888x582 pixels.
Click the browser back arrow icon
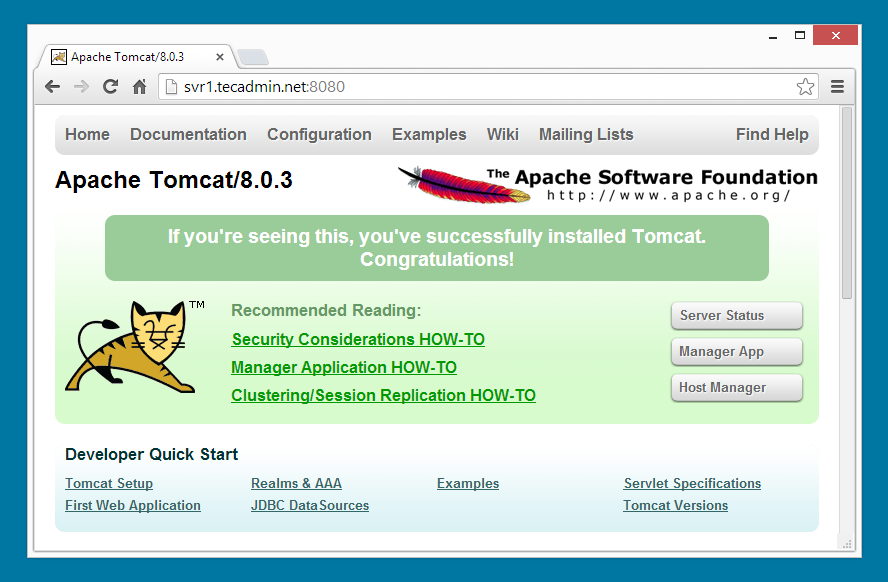(x=53, y=87)
